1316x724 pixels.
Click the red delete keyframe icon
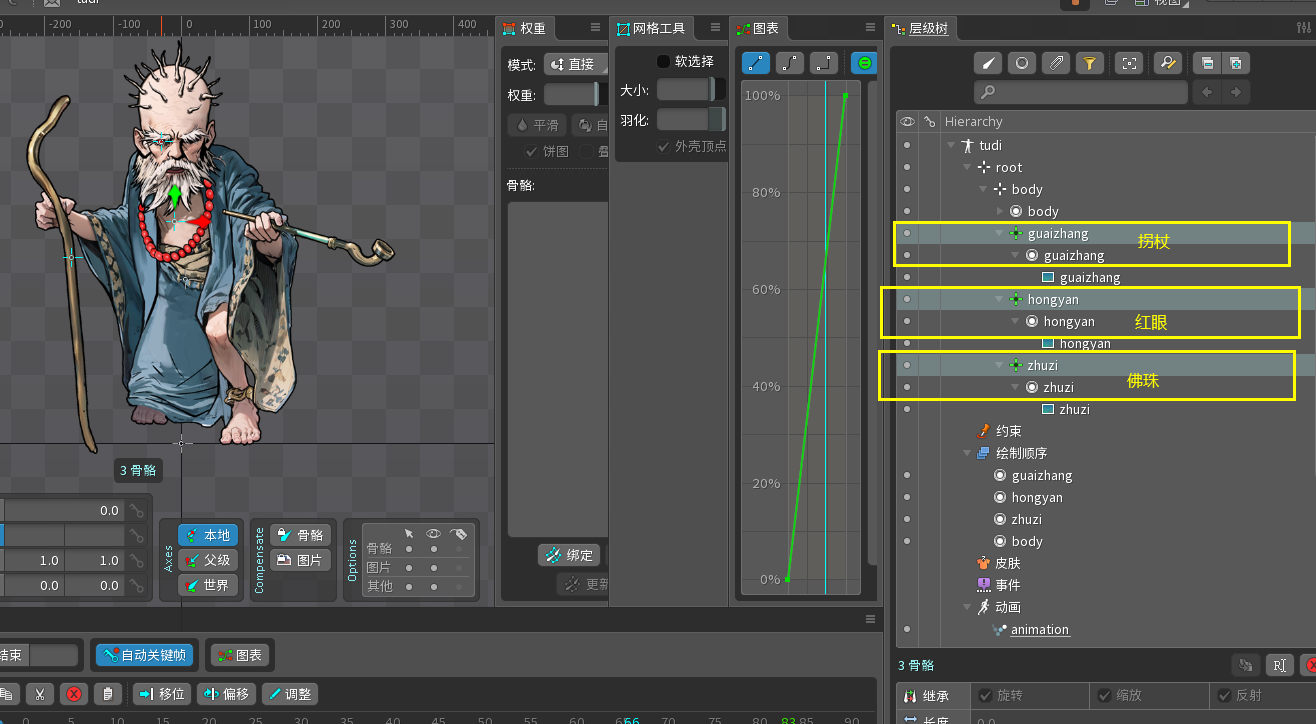pos(73,693)
